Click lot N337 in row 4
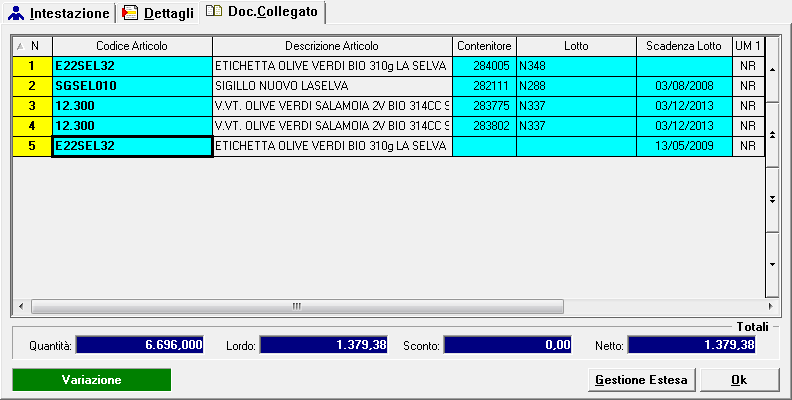 tap(576, 126)
